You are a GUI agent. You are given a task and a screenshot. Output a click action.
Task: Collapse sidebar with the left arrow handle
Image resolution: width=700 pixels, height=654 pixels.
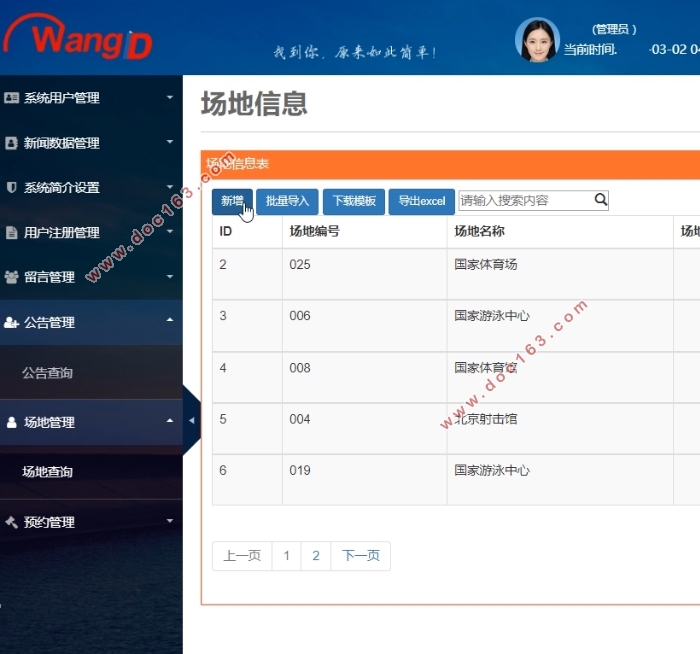tap(192, 421)
